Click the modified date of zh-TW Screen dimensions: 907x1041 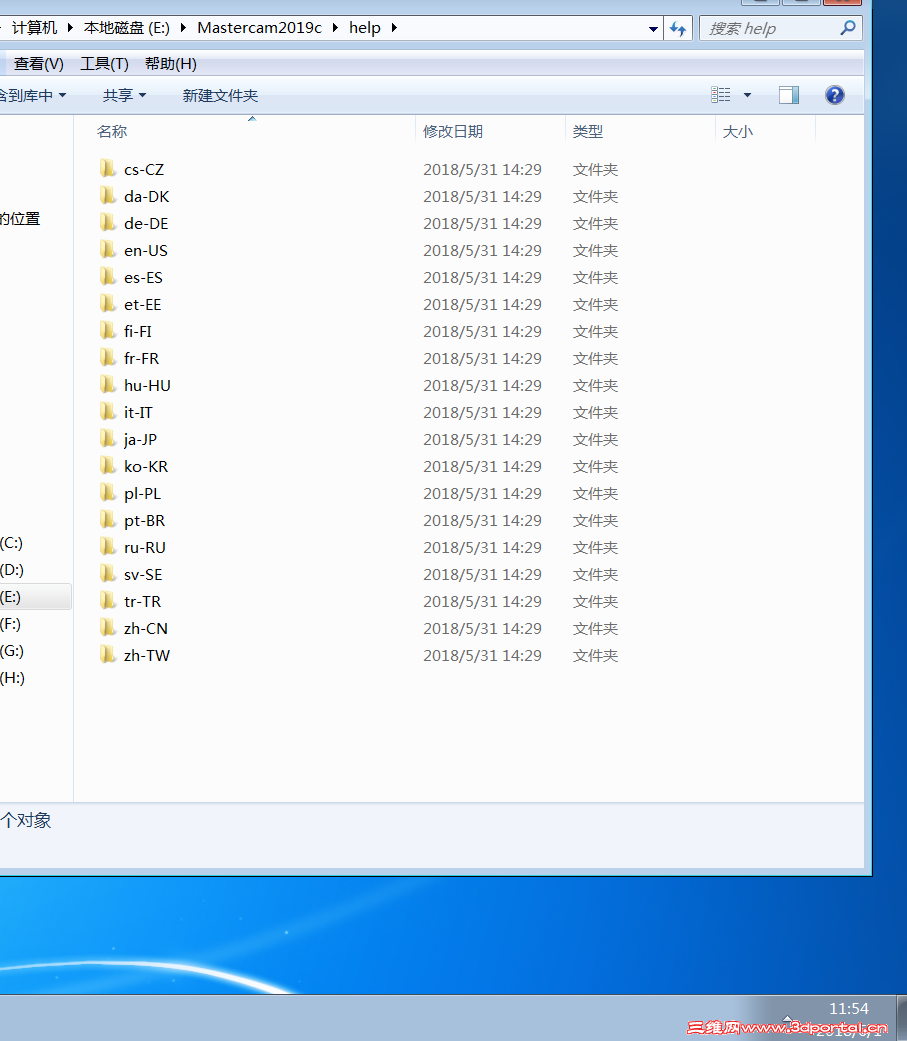482,655
